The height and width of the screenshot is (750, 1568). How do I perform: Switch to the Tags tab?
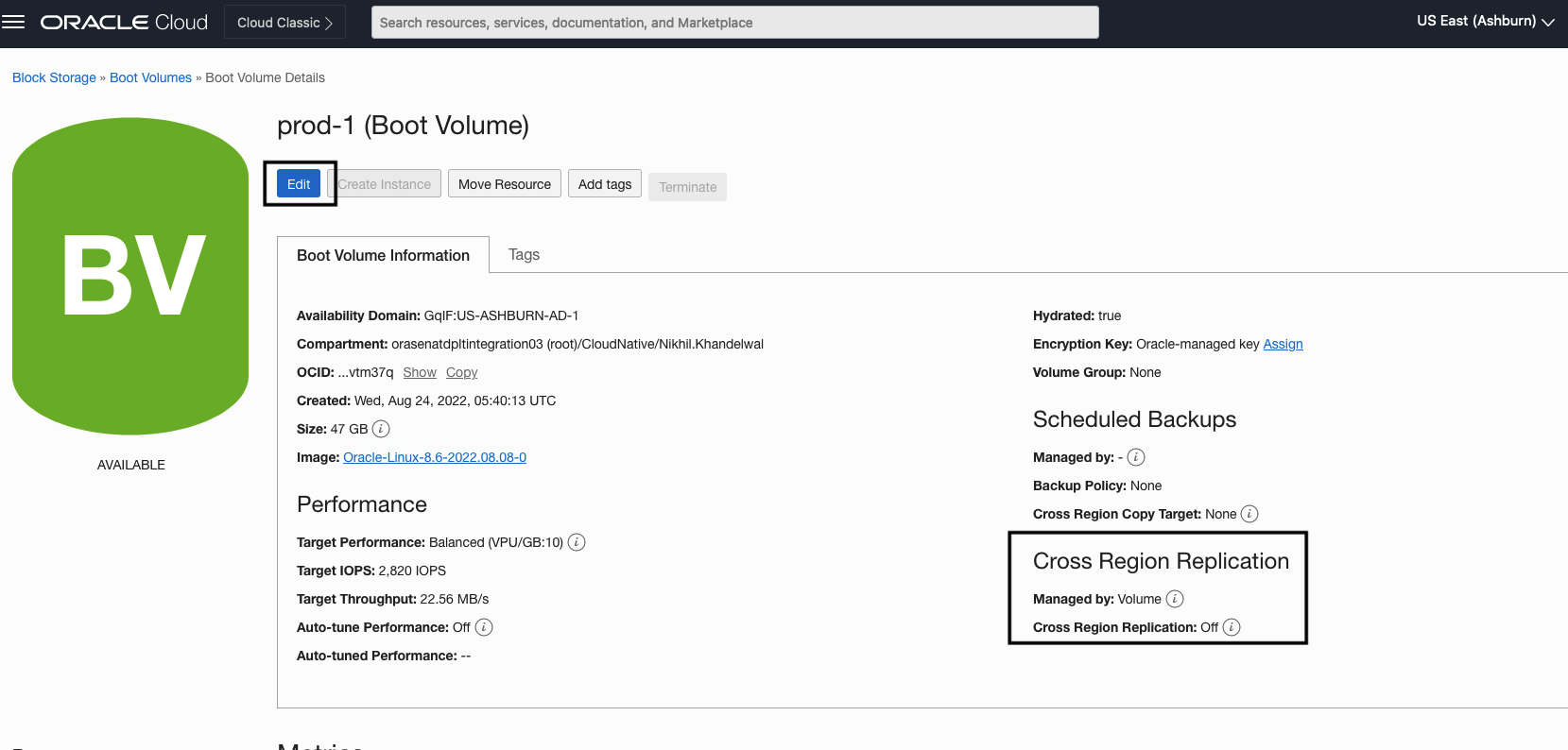pyautogui.click(x=524, y=254)
